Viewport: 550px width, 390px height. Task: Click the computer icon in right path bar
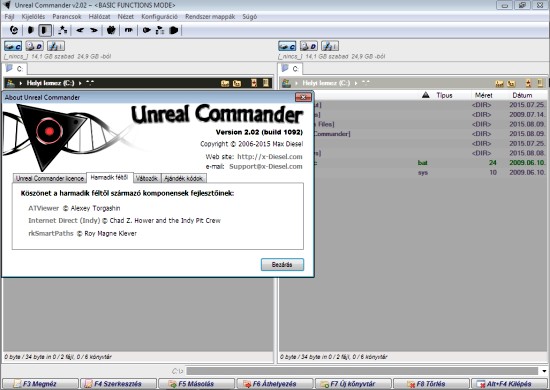point(286,83)
